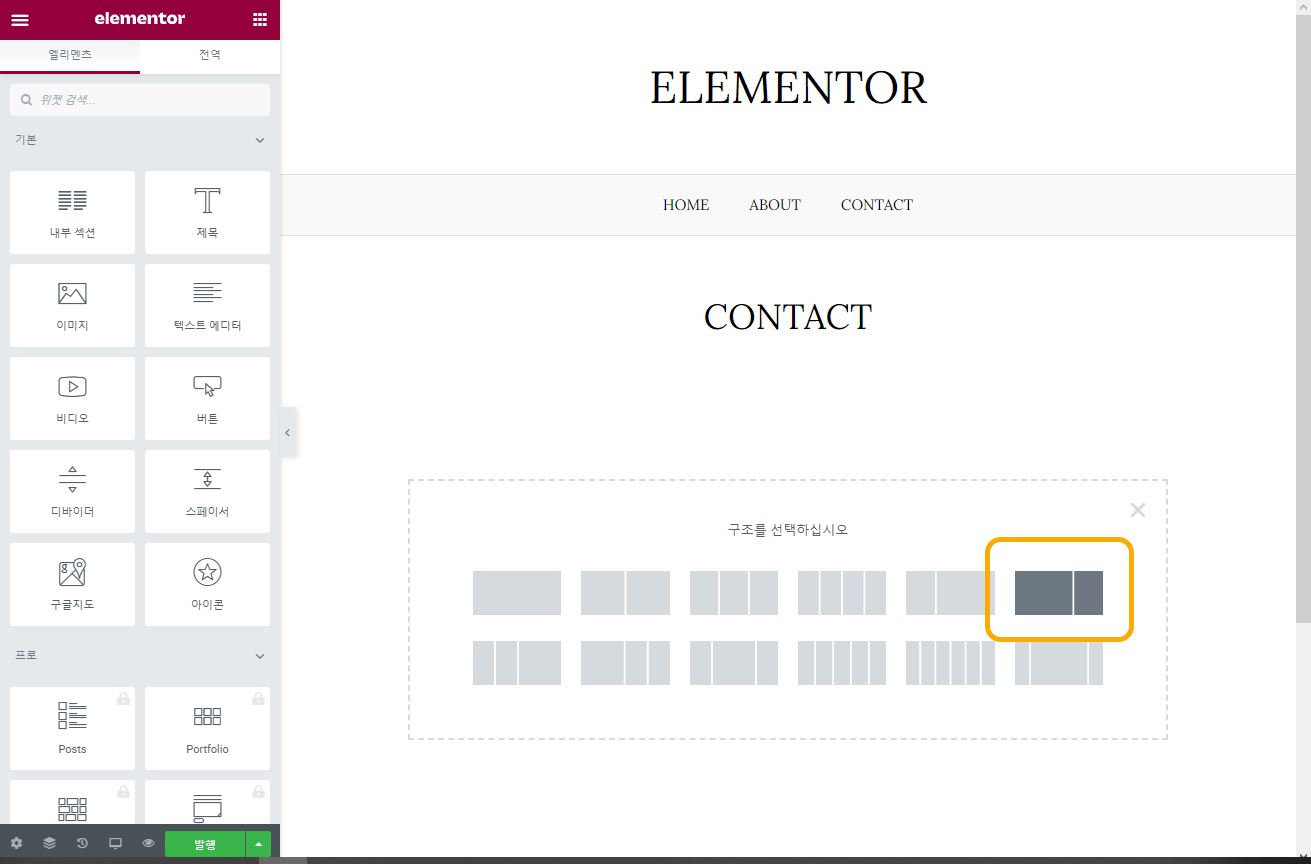
Task: Choose the two equal columns structure
Action: point(625,593)
